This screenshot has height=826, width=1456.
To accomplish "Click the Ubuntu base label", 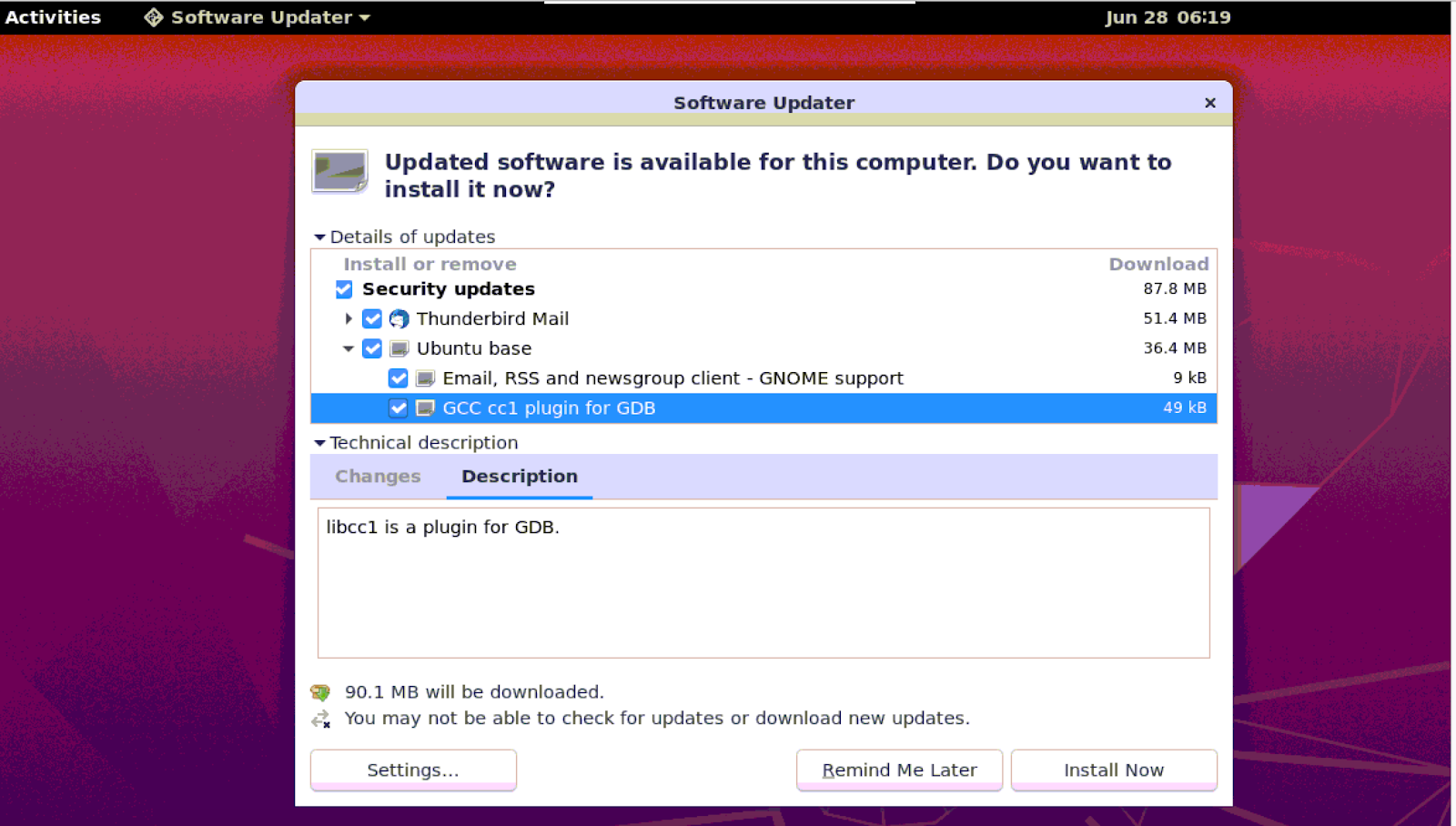I will 474,348.
